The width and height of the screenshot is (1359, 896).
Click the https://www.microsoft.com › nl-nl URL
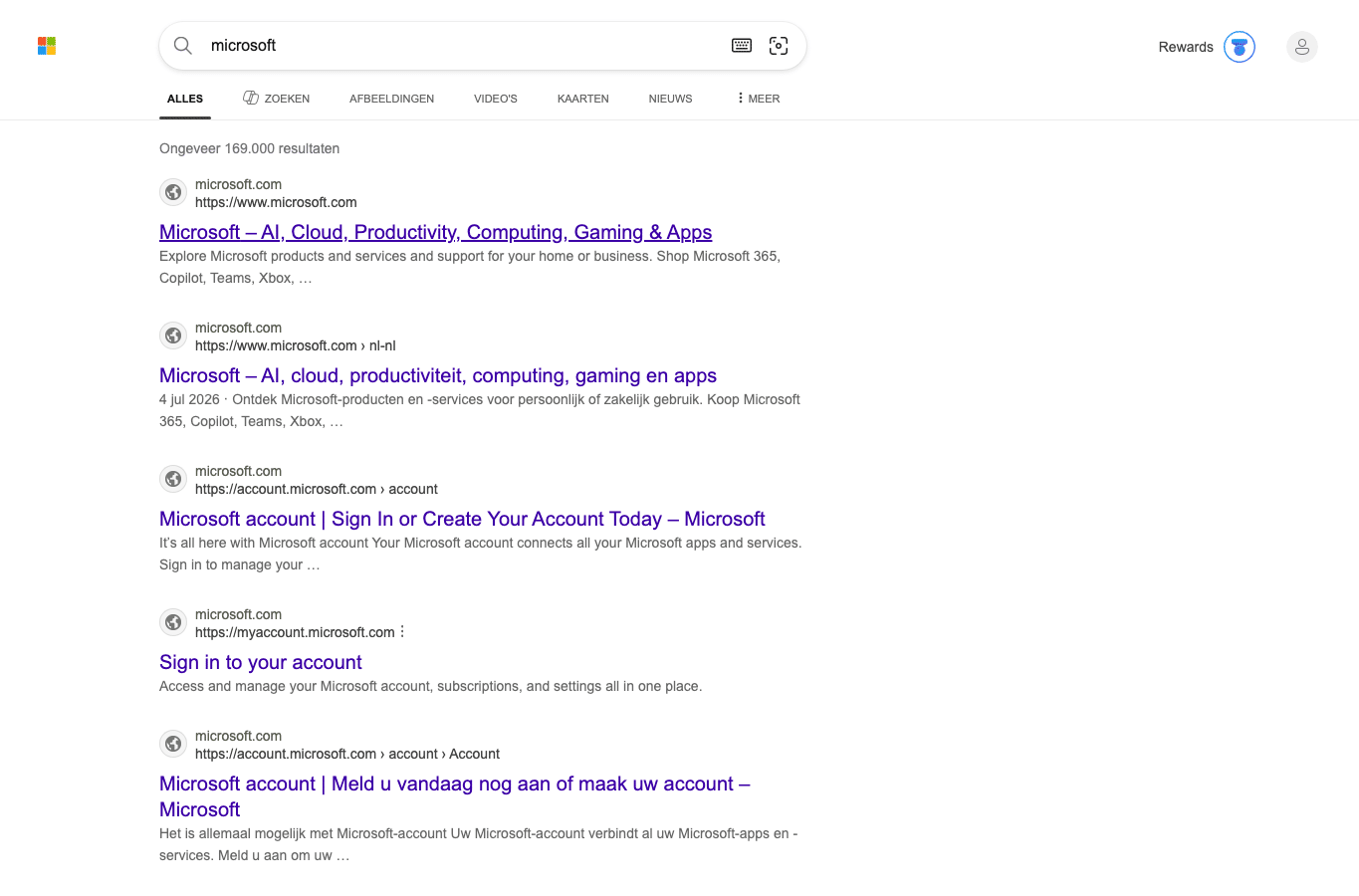coord(296,345)
